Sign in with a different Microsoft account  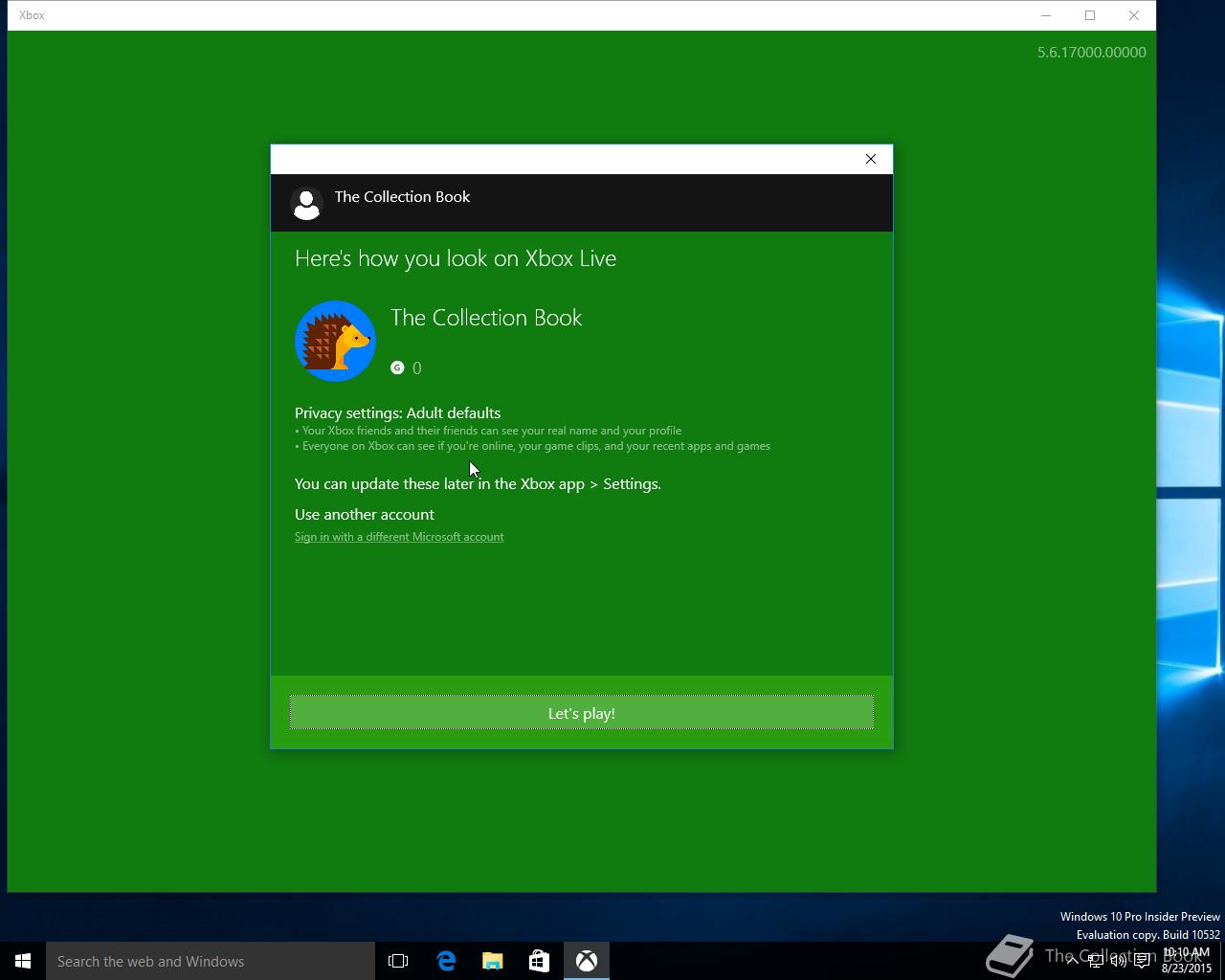pyautogui.click(x=399, y=537)
